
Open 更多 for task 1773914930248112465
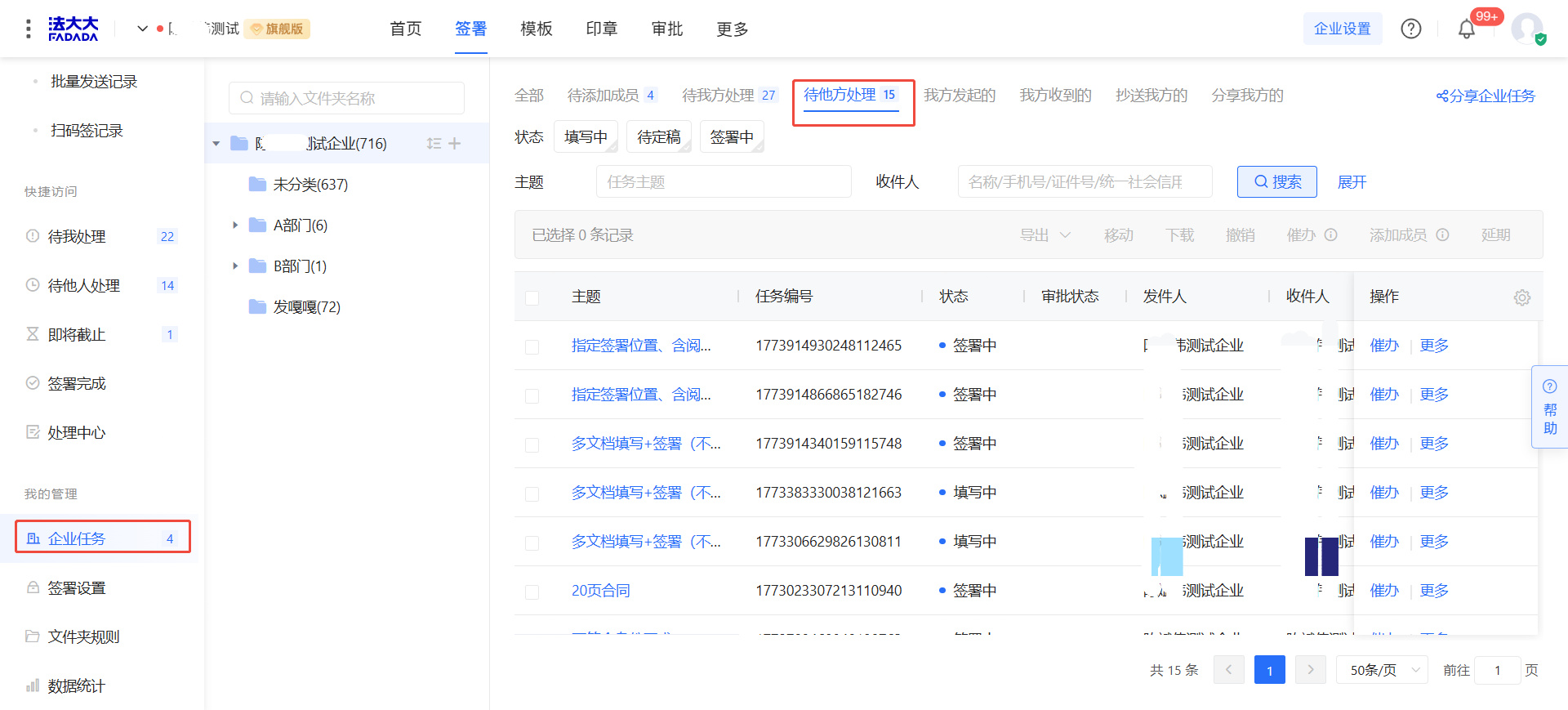pos(1434,345)
